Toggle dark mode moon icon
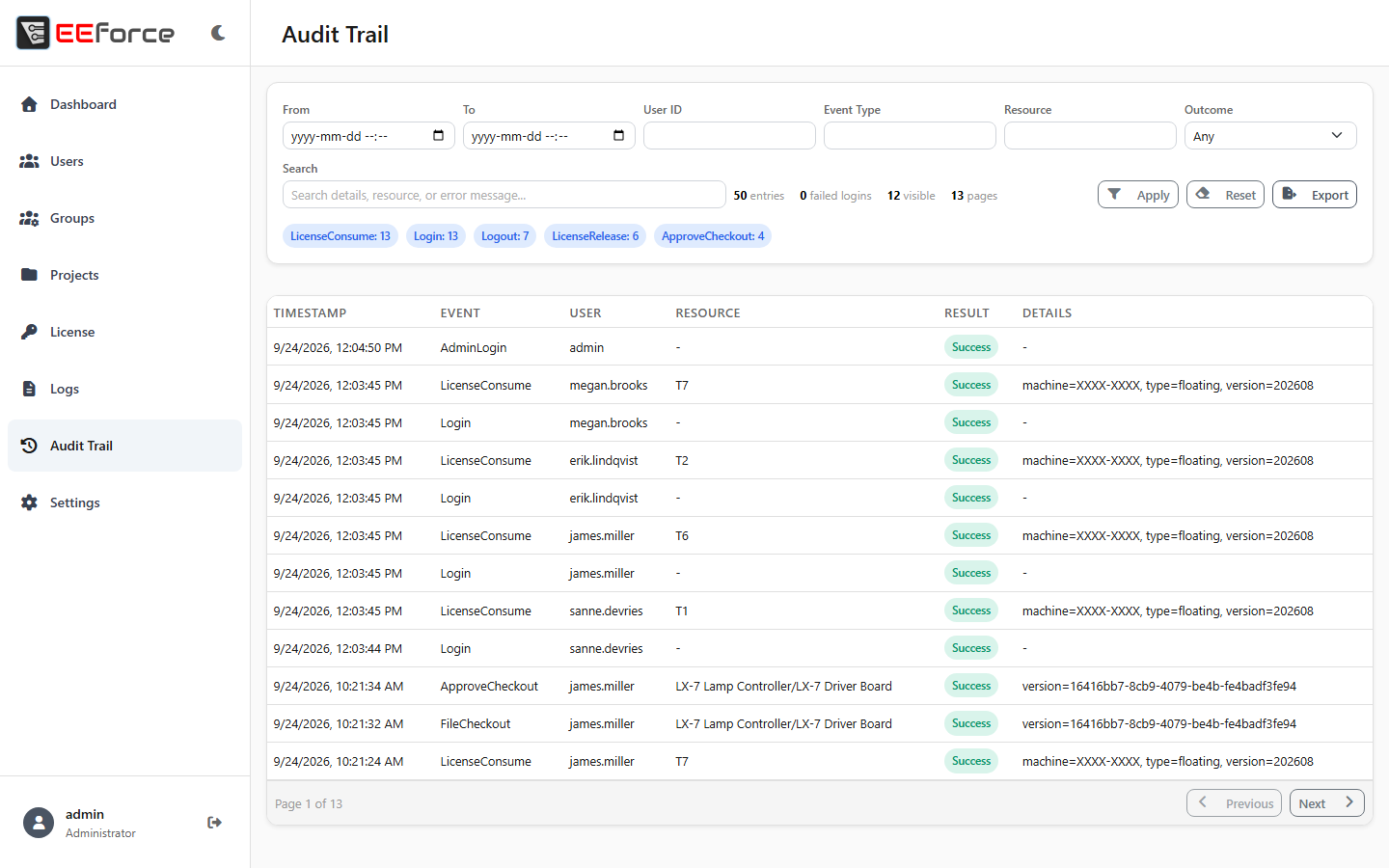This screenshot has height=868, width=1389. [218, 33]
